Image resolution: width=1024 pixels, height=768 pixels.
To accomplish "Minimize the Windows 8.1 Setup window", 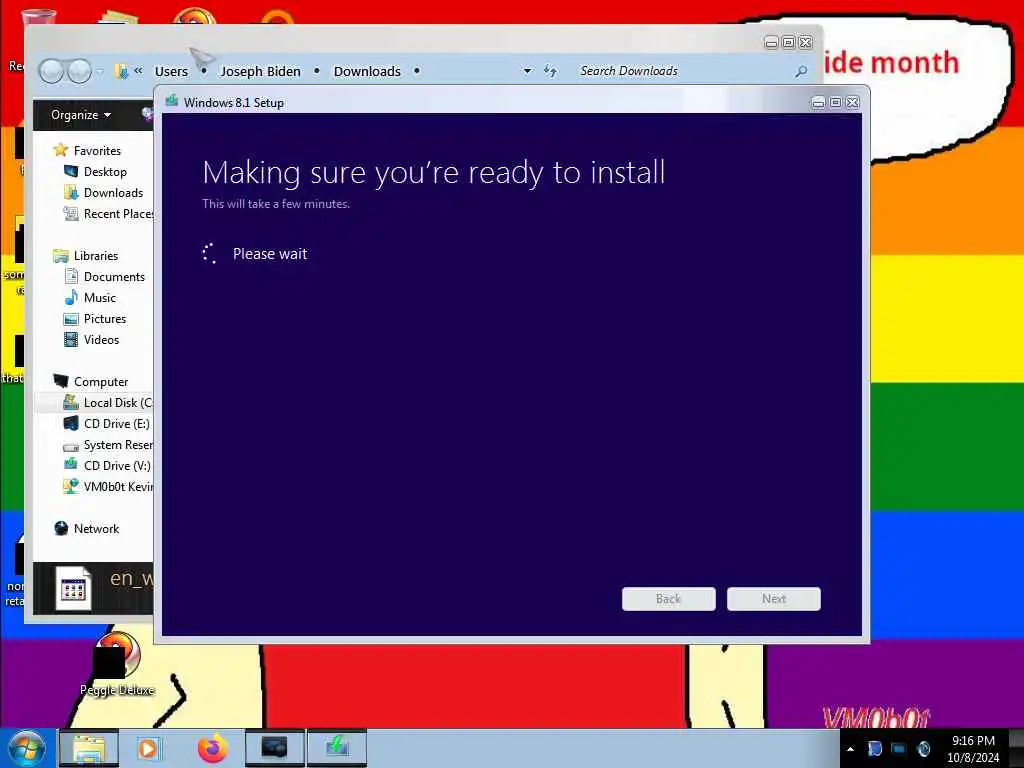I will (818, 103).
